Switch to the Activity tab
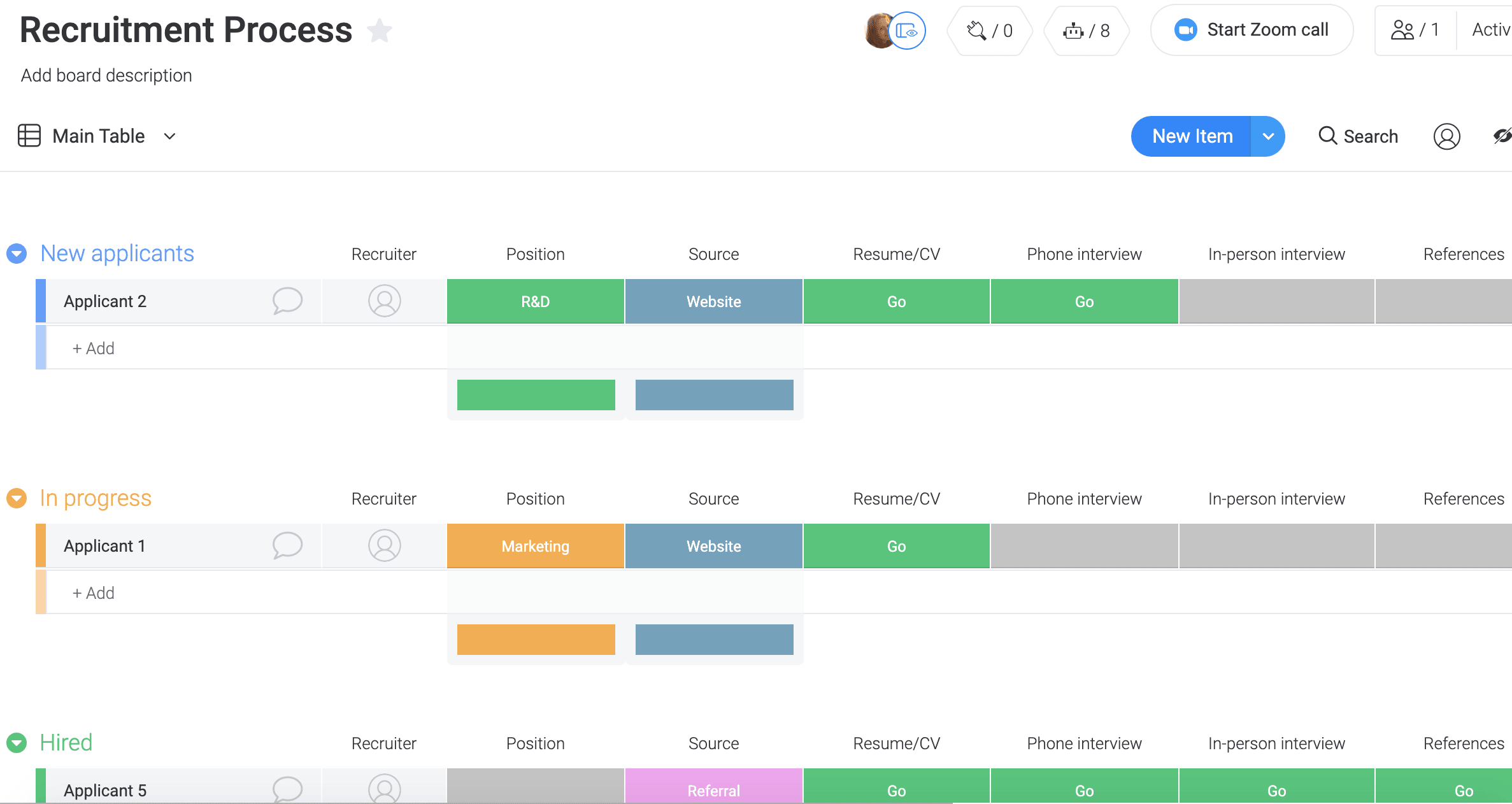Image resolution: width=1512 pixels, height=804 pixels. click(1490, 29)
